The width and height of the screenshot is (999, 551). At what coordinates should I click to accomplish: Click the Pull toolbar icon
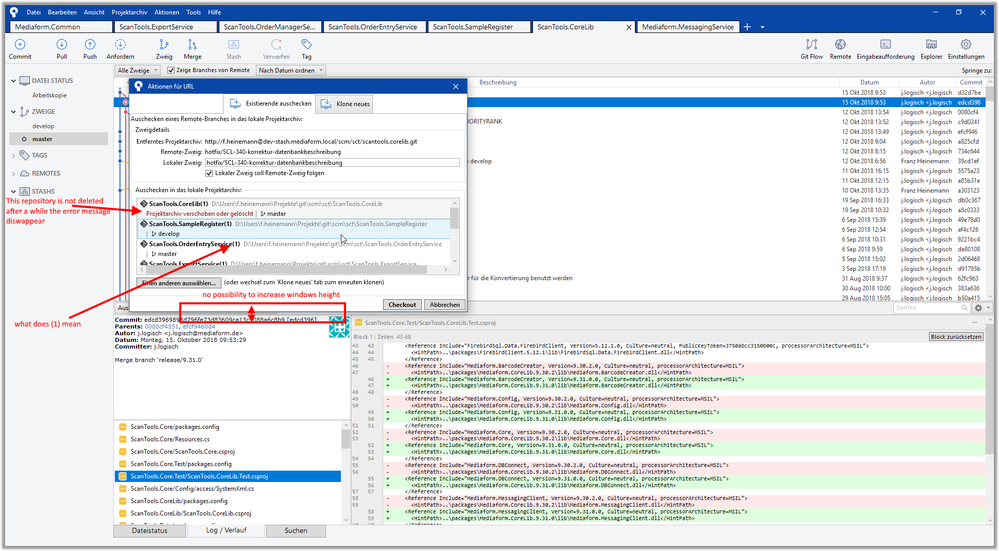61,45
